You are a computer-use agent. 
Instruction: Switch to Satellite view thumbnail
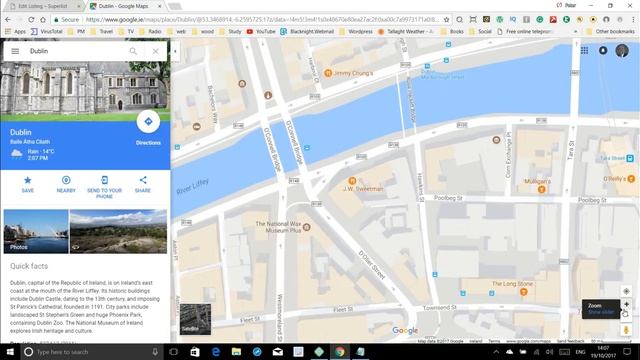point(196,319)
